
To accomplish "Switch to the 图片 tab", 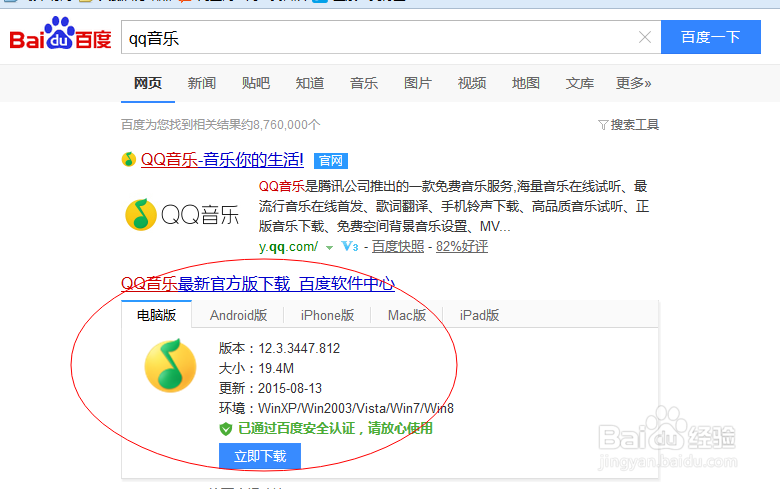I will coord(417,83).
